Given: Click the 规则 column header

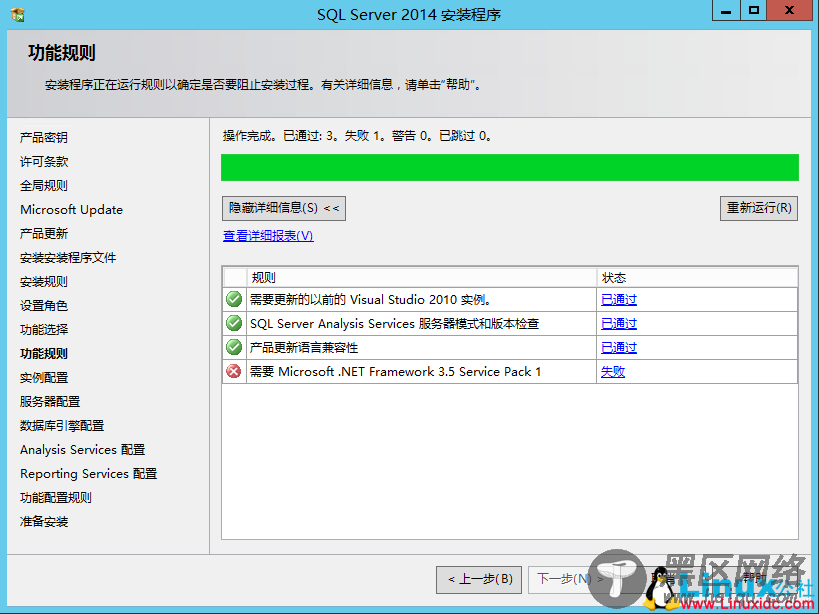Looking at the screenshot, I should tap(421, 278).
